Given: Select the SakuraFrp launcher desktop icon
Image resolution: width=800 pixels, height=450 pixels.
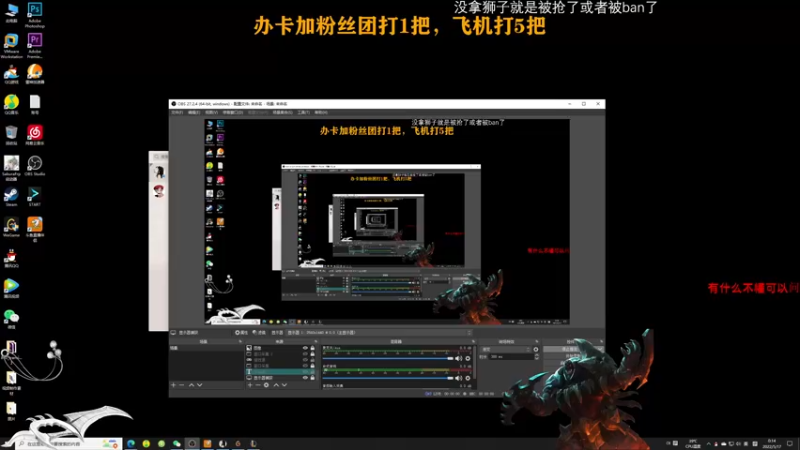Looking at the screenshot, I should [x=11, y=167].
